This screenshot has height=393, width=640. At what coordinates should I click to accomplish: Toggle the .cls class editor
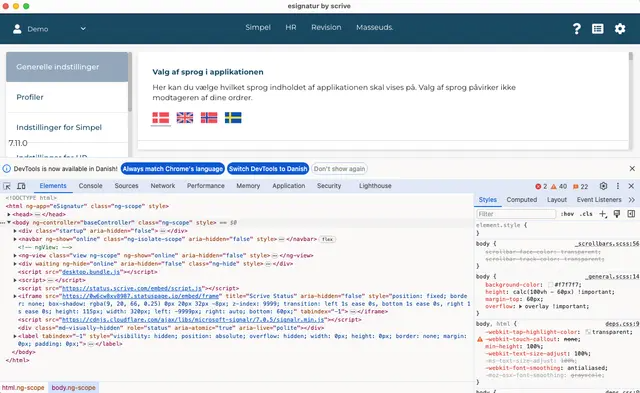[586, 214]
